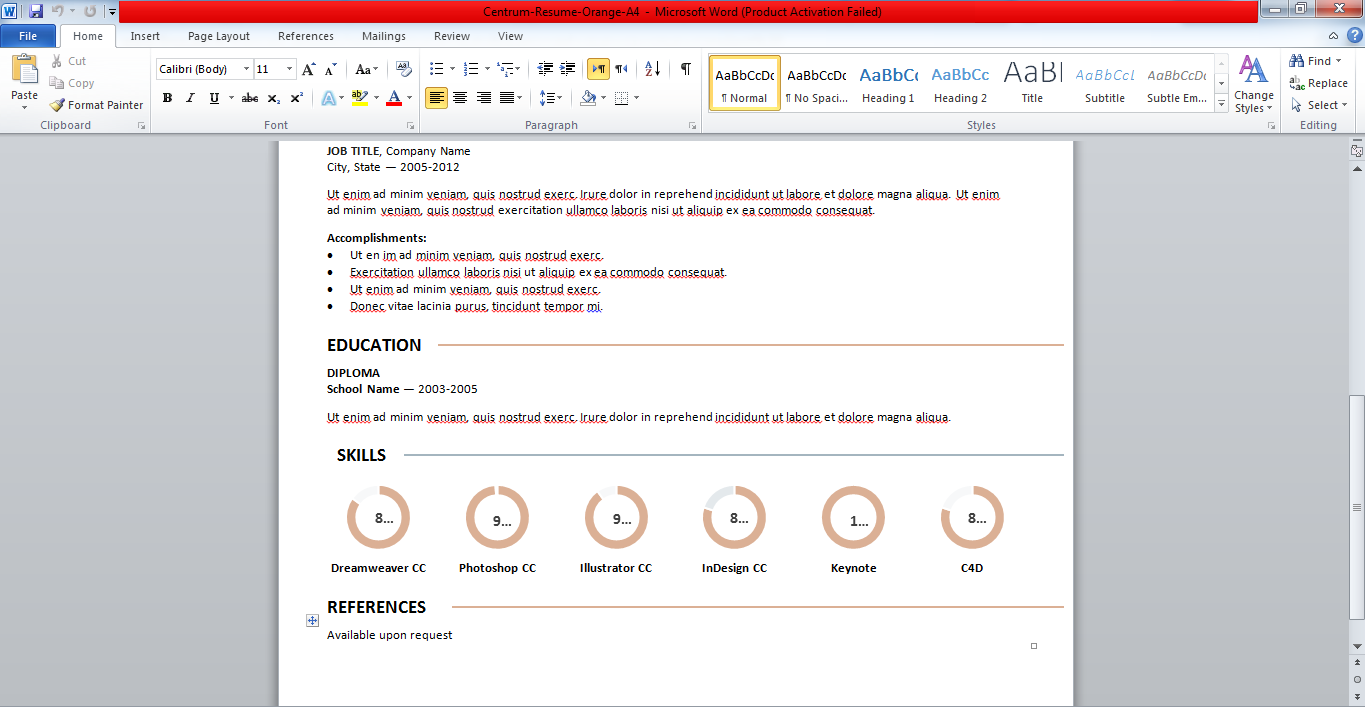Click red font color swatch

394,98
